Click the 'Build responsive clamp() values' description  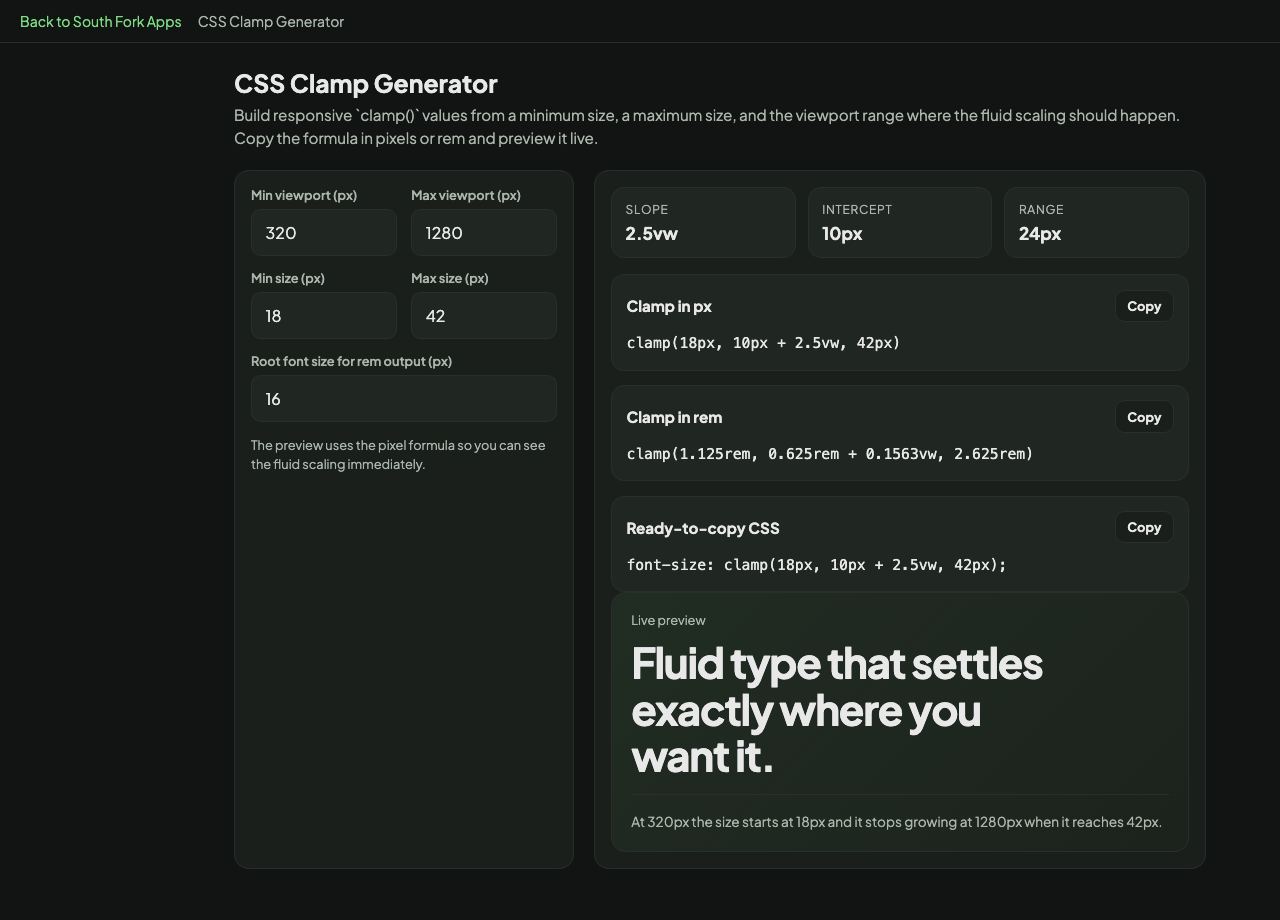(x=707, y=127)
